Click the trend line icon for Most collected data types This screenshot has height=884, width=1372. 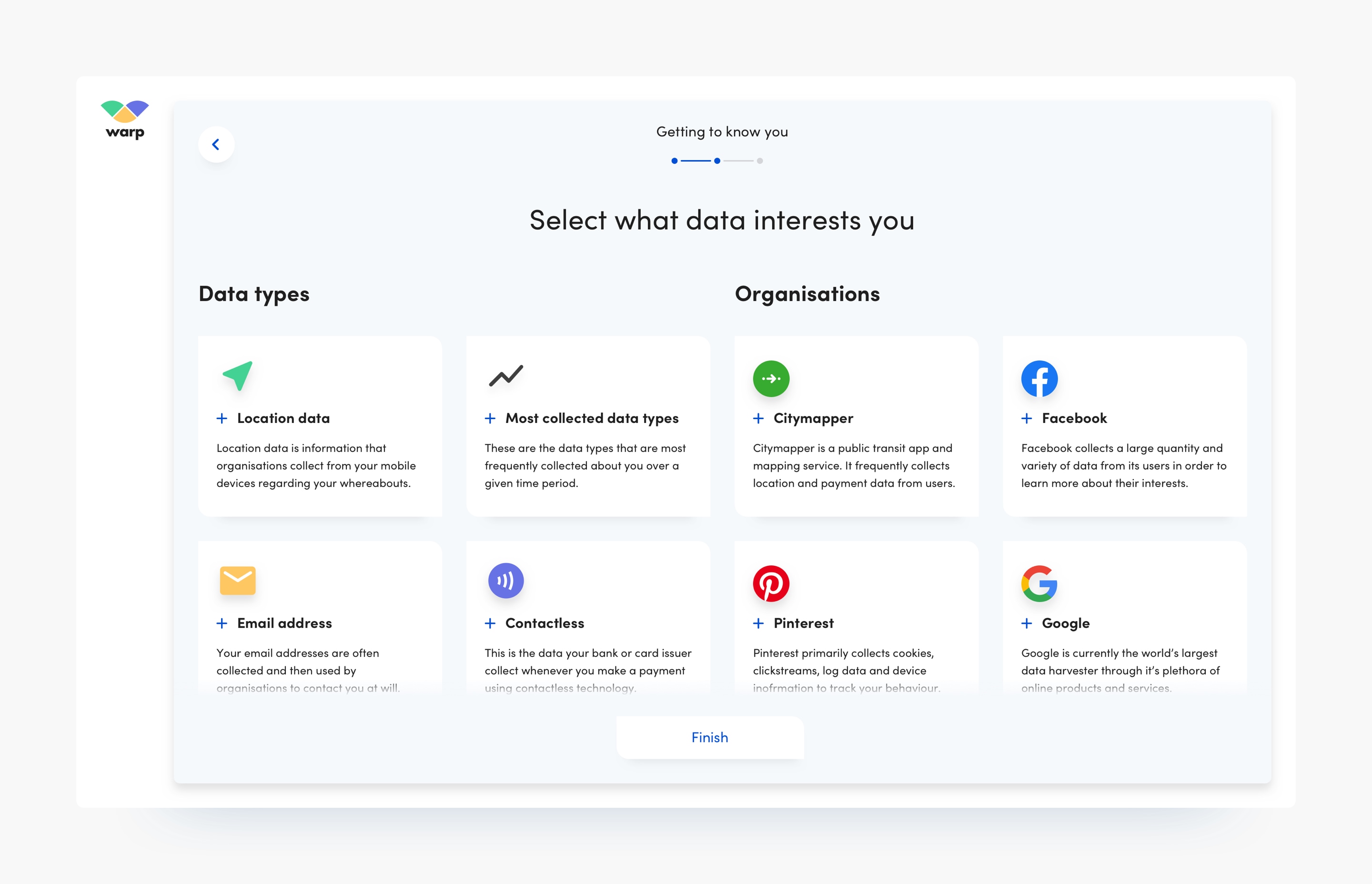tap(506, 376)
